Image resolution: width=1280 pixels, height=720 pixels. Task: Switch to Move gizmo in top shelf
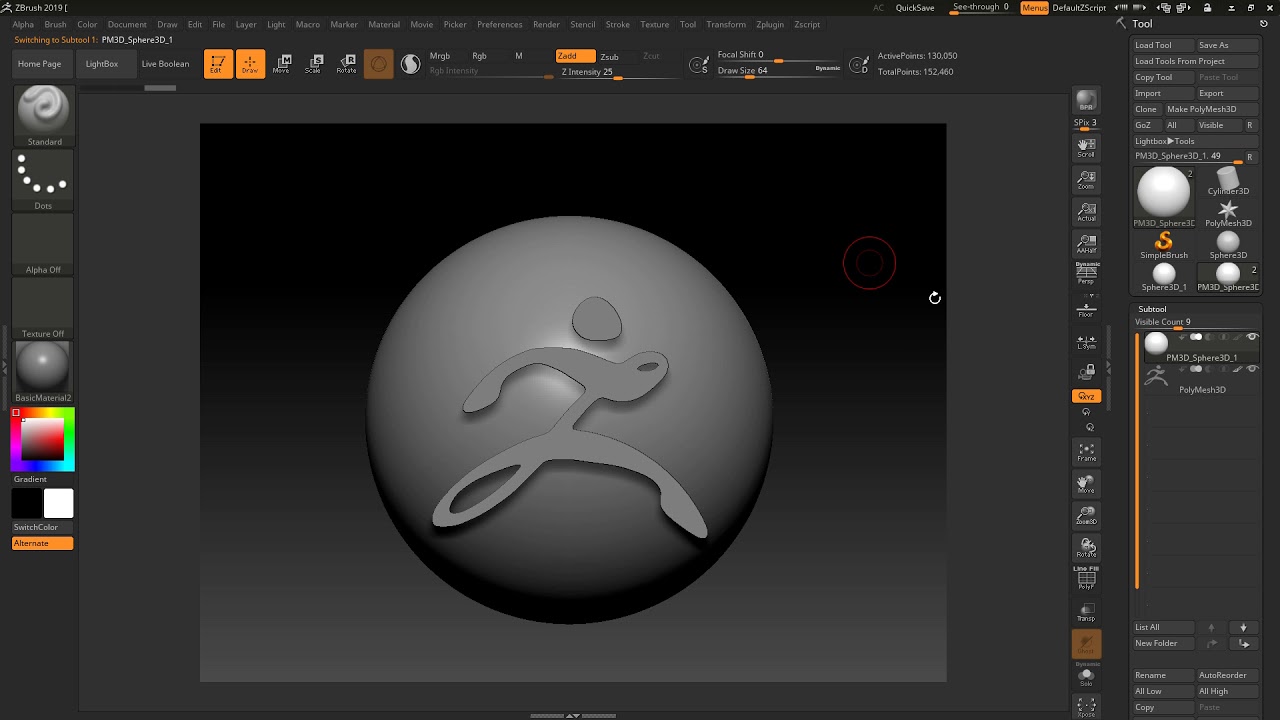[282, 64]
